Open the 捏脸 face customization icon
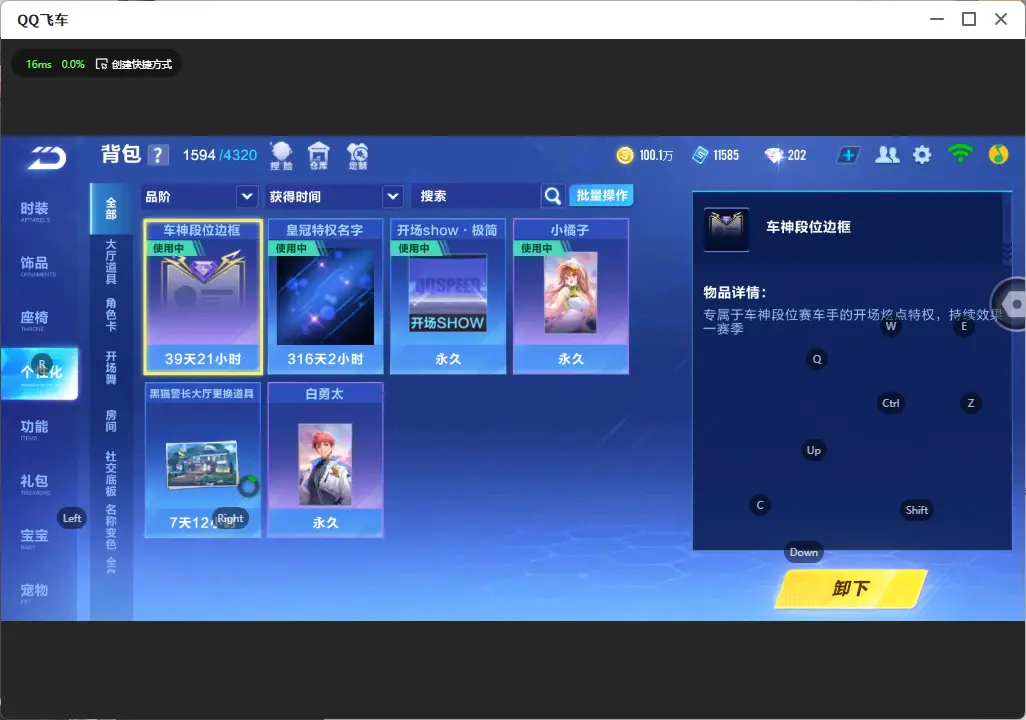The width and height of the screenshot is (1026, 720). coord(281,156)
